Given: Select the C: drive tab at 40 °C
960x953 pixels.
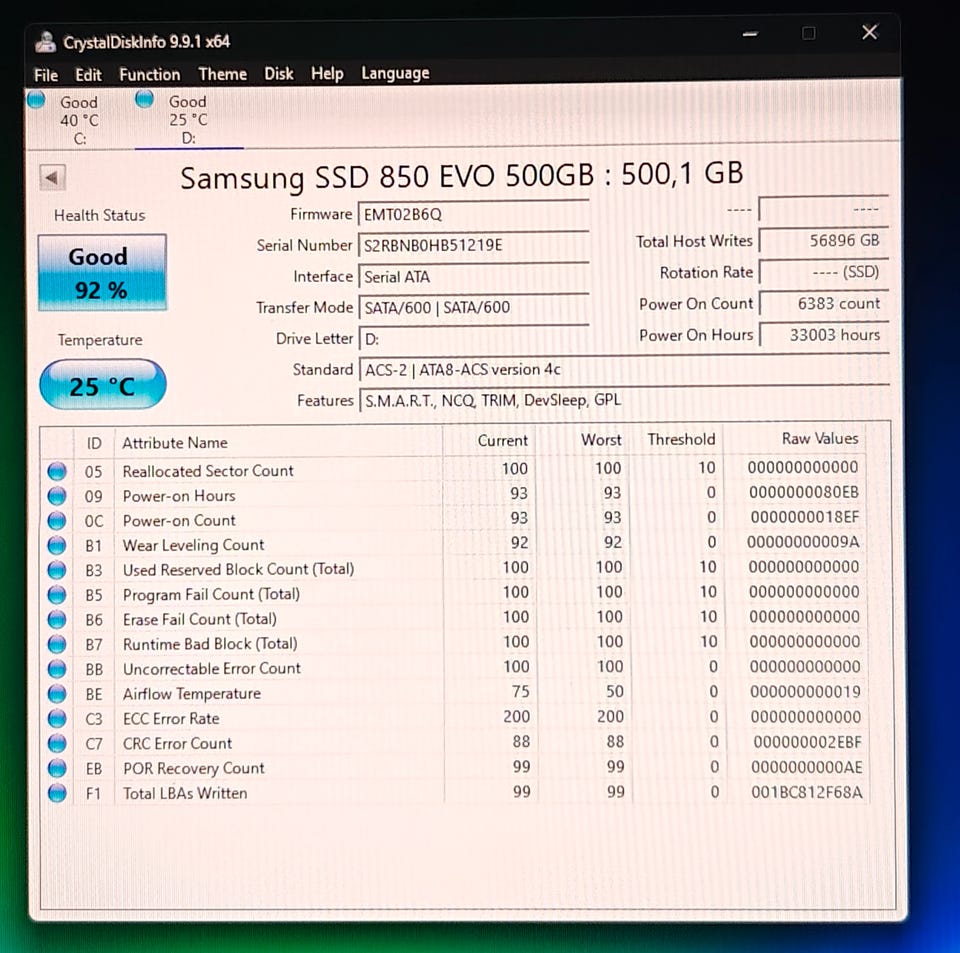Looking at the screenshot, I should pos(79,120).
